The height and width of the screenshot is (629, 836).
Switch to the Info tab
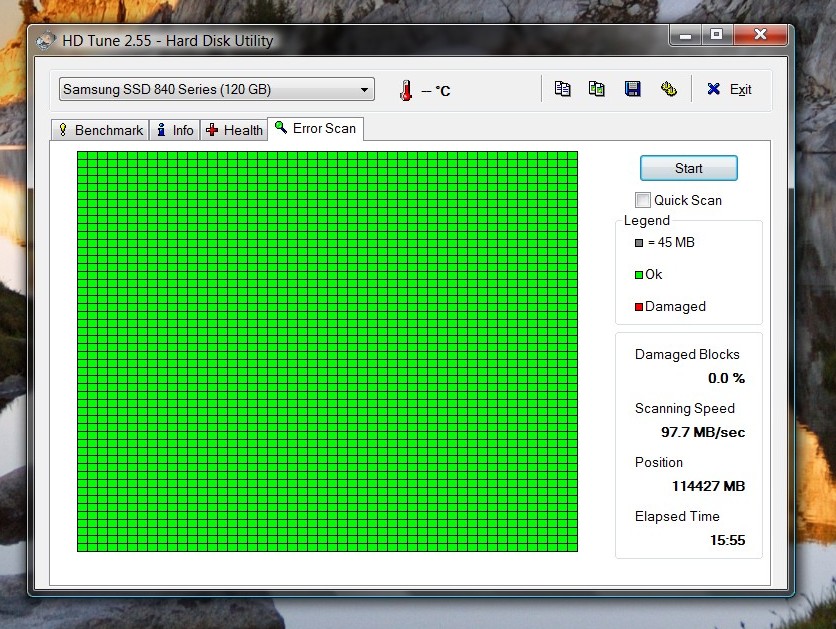coord(175,130)
